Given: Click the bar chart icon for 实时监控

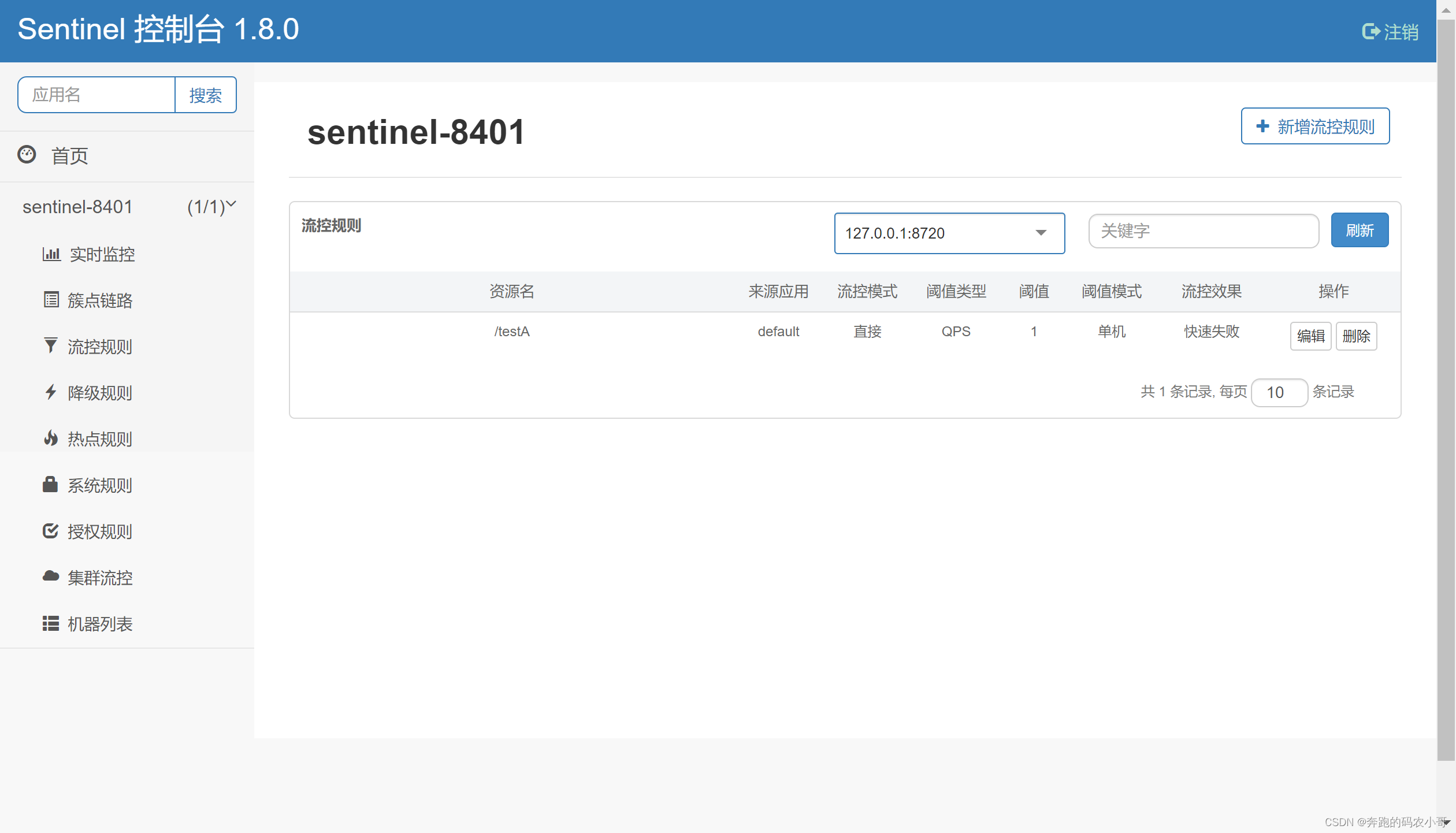Looking at the screenshot, I should [51, 254].
